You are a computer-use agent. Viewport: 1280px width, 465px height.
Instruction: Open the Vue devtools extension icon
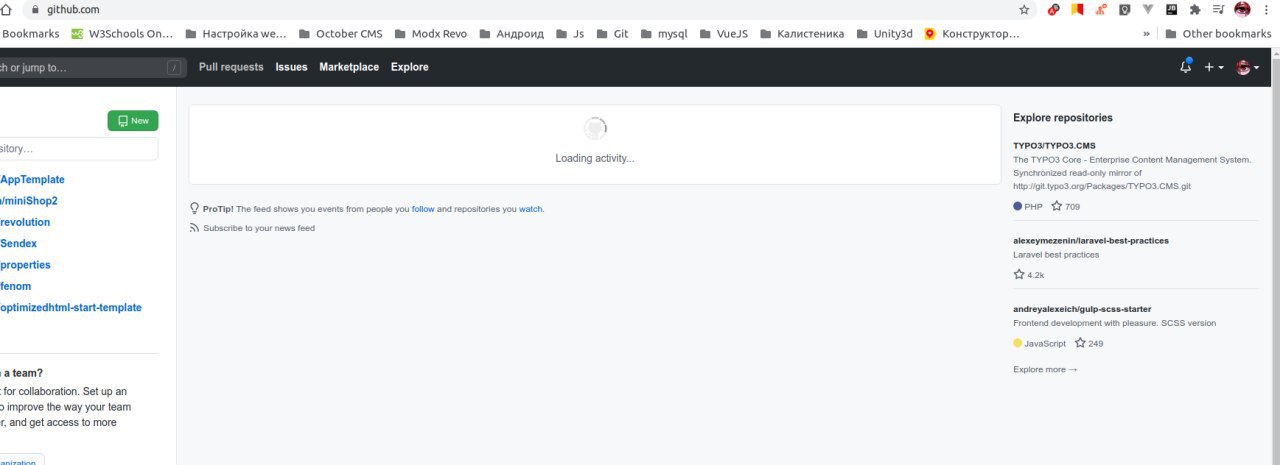click(x=1148, y=9)
